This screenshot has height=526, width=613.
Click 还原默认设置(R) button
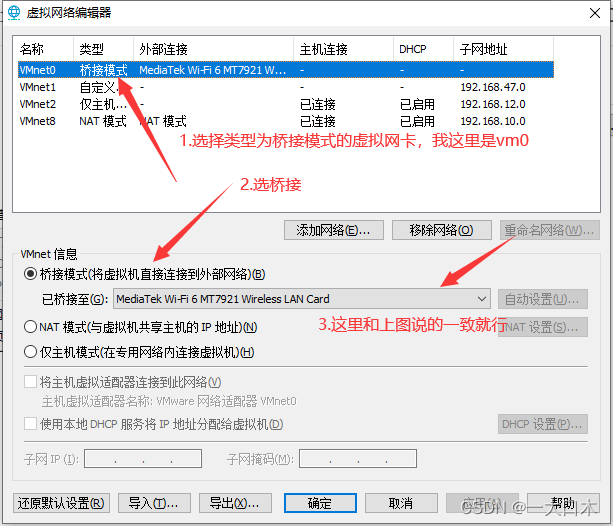tap(61, 503)
